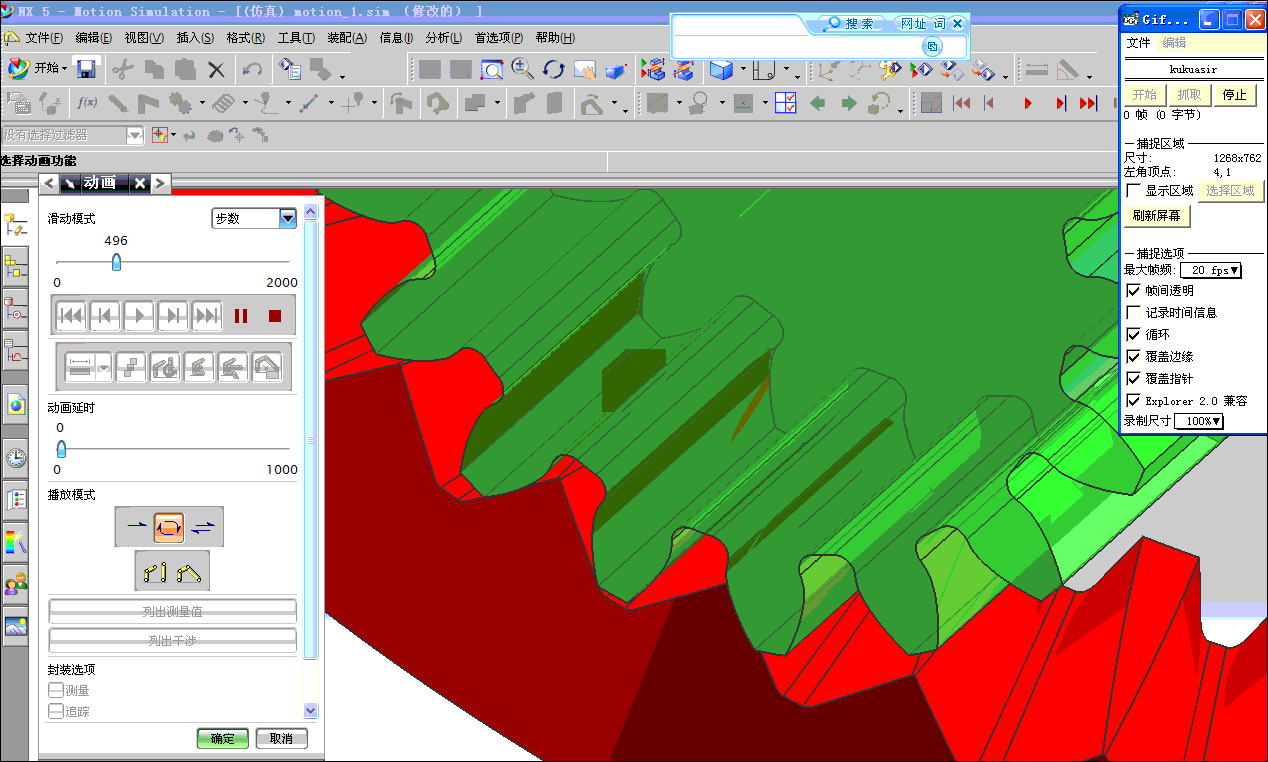Click the Fit view toolbar icon
1268x762 pixels.
[x=491, y=70]
